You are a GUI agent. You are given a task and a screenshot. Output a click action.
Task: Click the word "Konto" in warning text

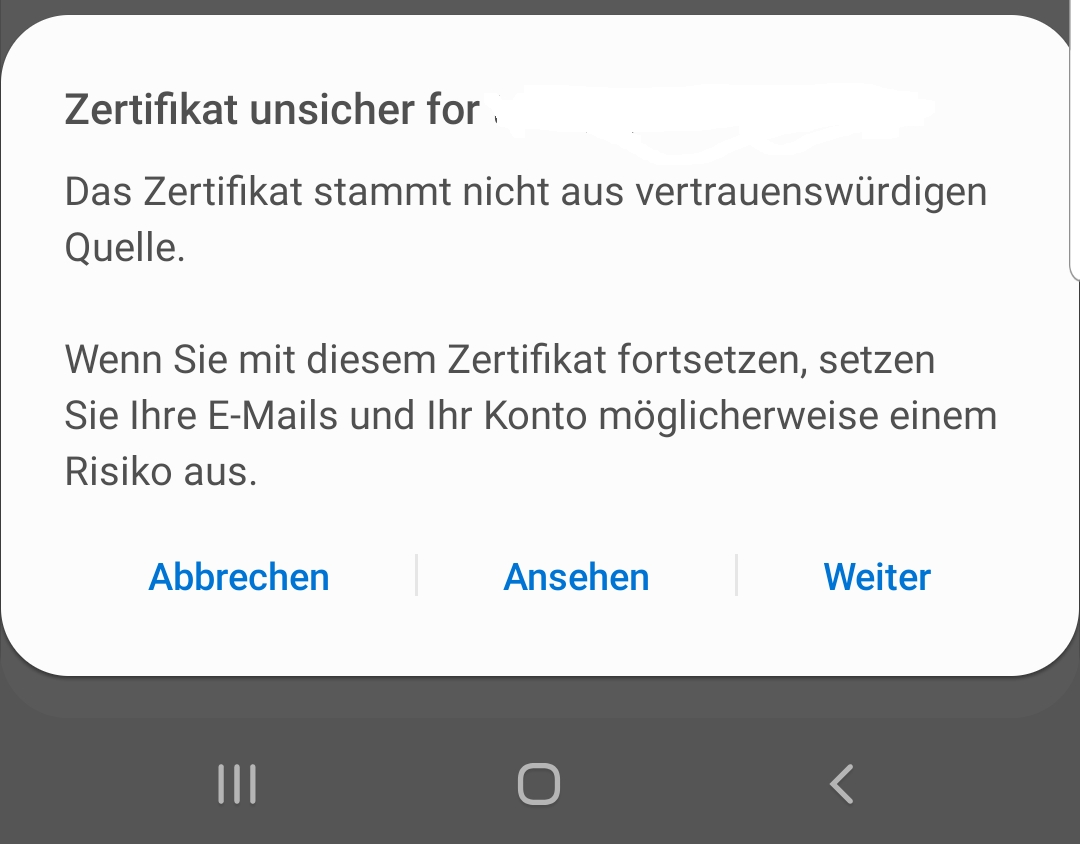[x=536, y=416]
